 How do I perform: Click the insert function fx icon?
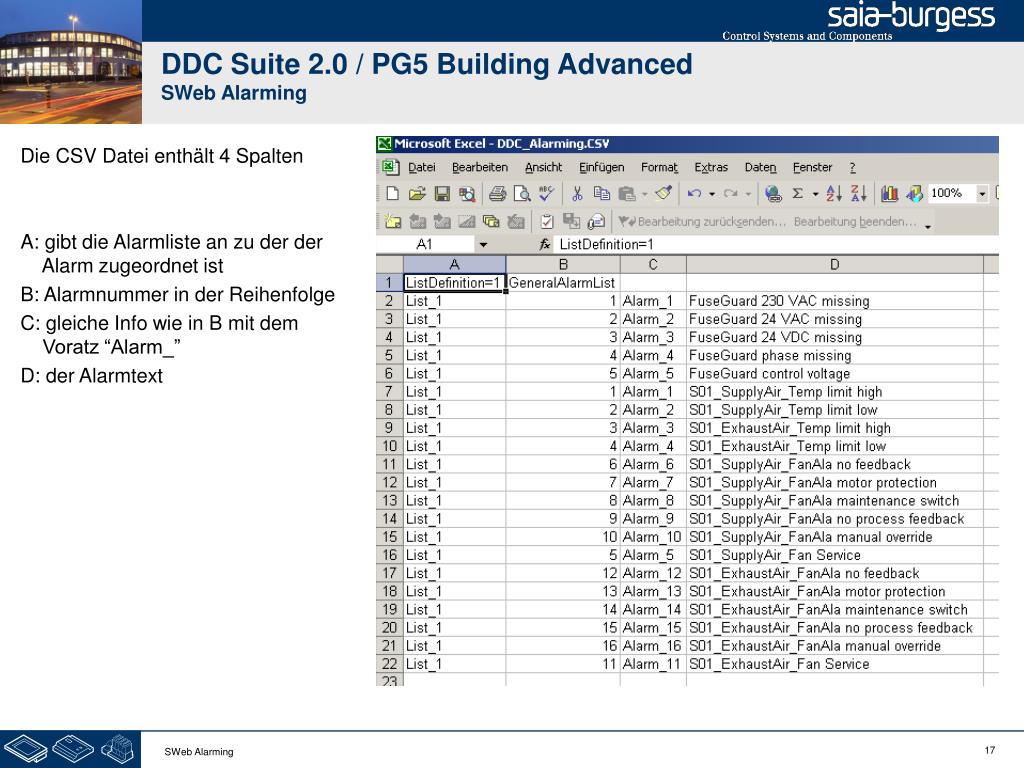click(x=545, y=244)
